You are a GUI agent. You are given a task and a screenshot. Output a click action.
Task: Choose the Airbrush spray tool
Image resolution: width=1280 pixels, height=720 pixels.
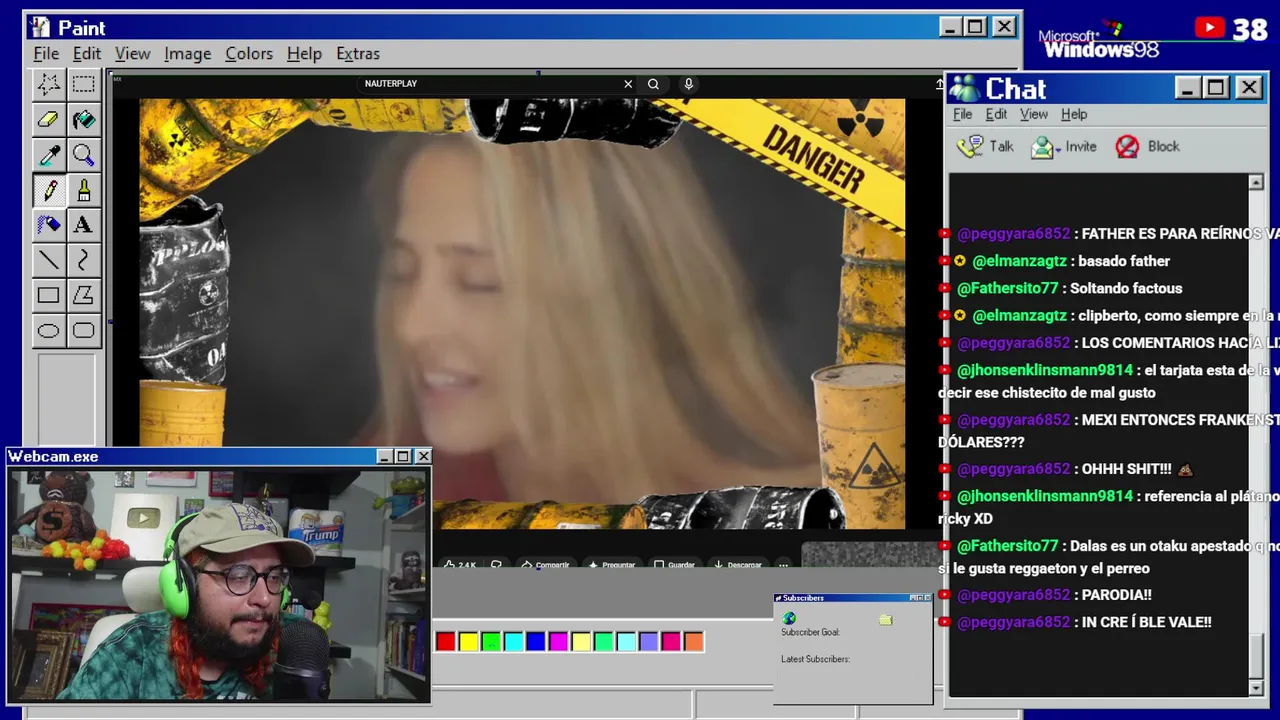point(48,225)
